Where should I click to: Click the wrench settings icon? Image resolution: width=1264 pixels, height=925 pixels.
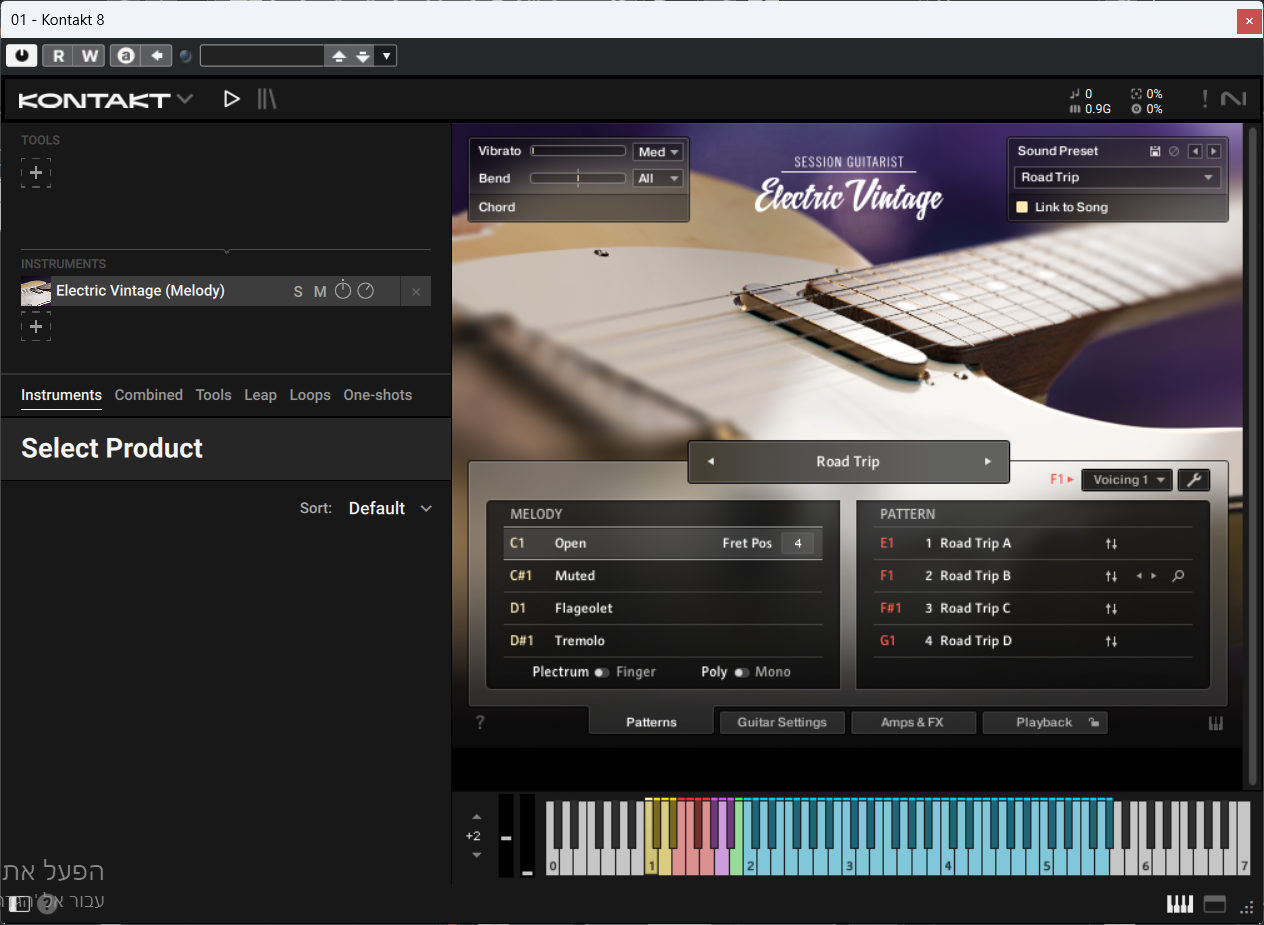pos(1193,480)
